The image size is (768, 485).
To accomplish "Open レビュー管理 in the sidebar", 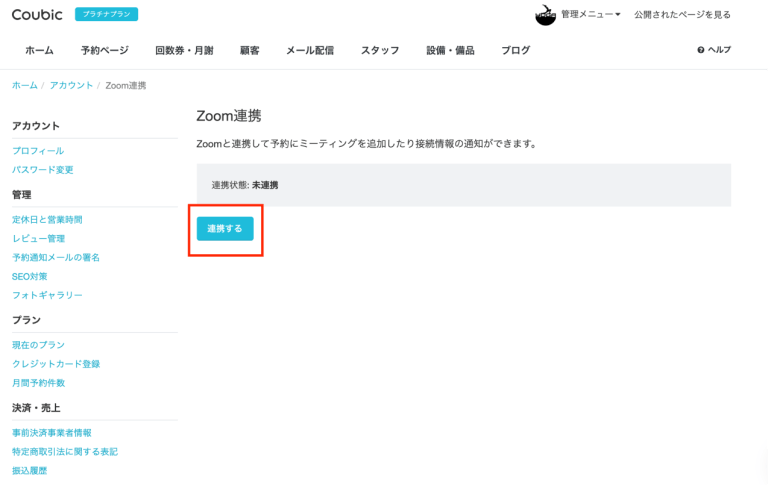I will point(38,239).
